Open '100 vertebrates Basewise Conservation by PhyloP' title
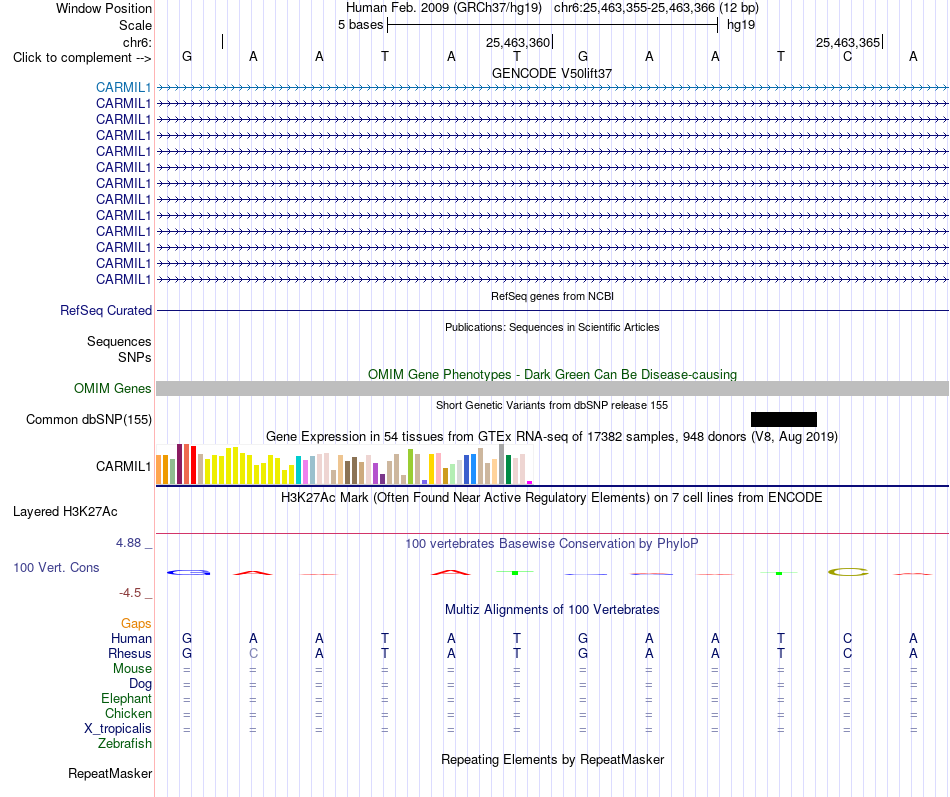The image size is (950, 797). click(x=552, y=544)
